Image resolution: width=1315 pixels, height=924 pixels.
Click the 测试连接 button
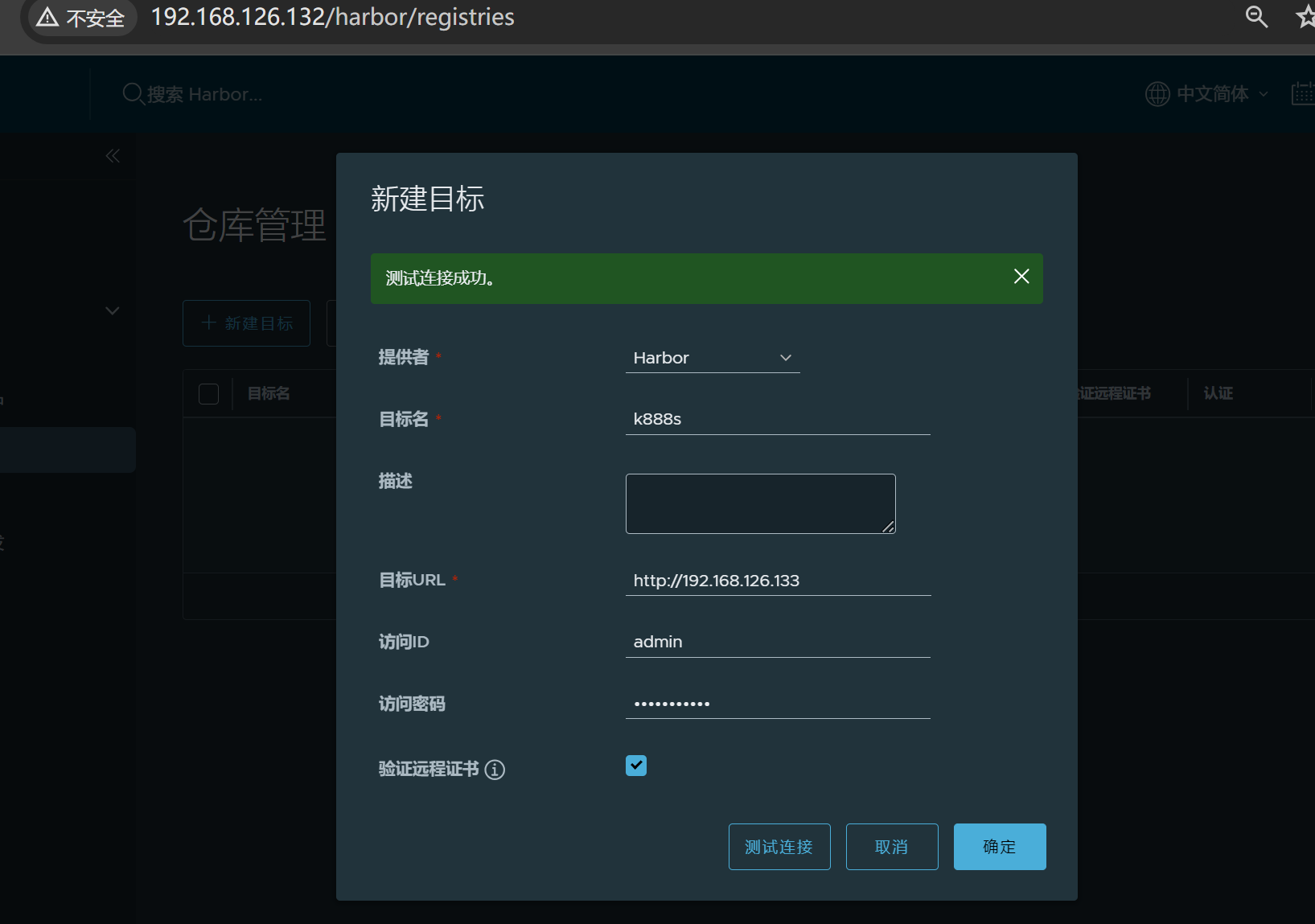[x=779, y=847]
